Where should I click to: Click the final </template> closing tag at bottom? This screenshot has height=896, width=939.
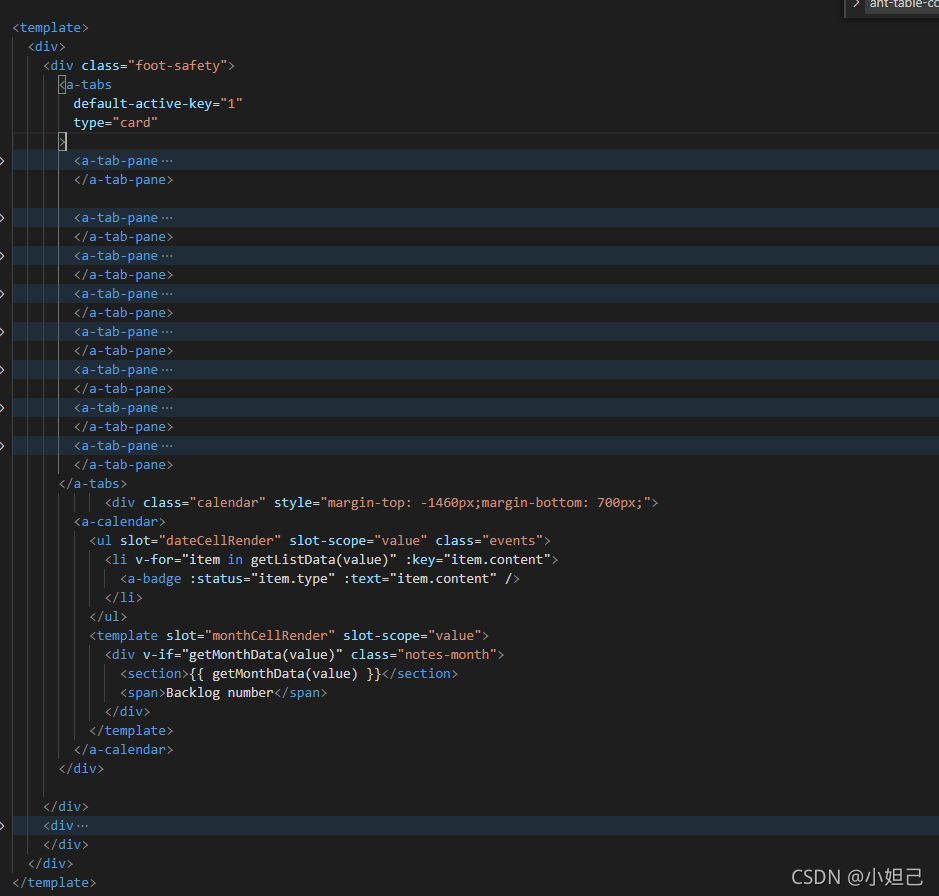point(54,882)
